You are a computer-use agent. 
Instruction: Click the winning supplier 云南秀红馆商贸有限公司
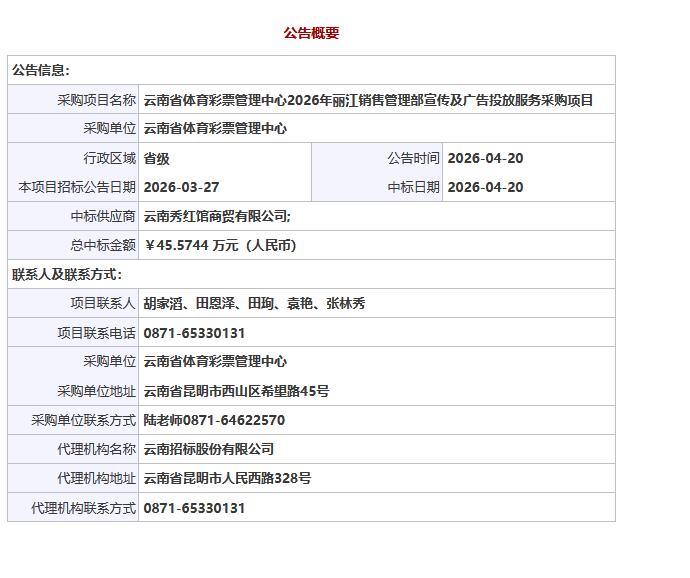click(217, 216)
